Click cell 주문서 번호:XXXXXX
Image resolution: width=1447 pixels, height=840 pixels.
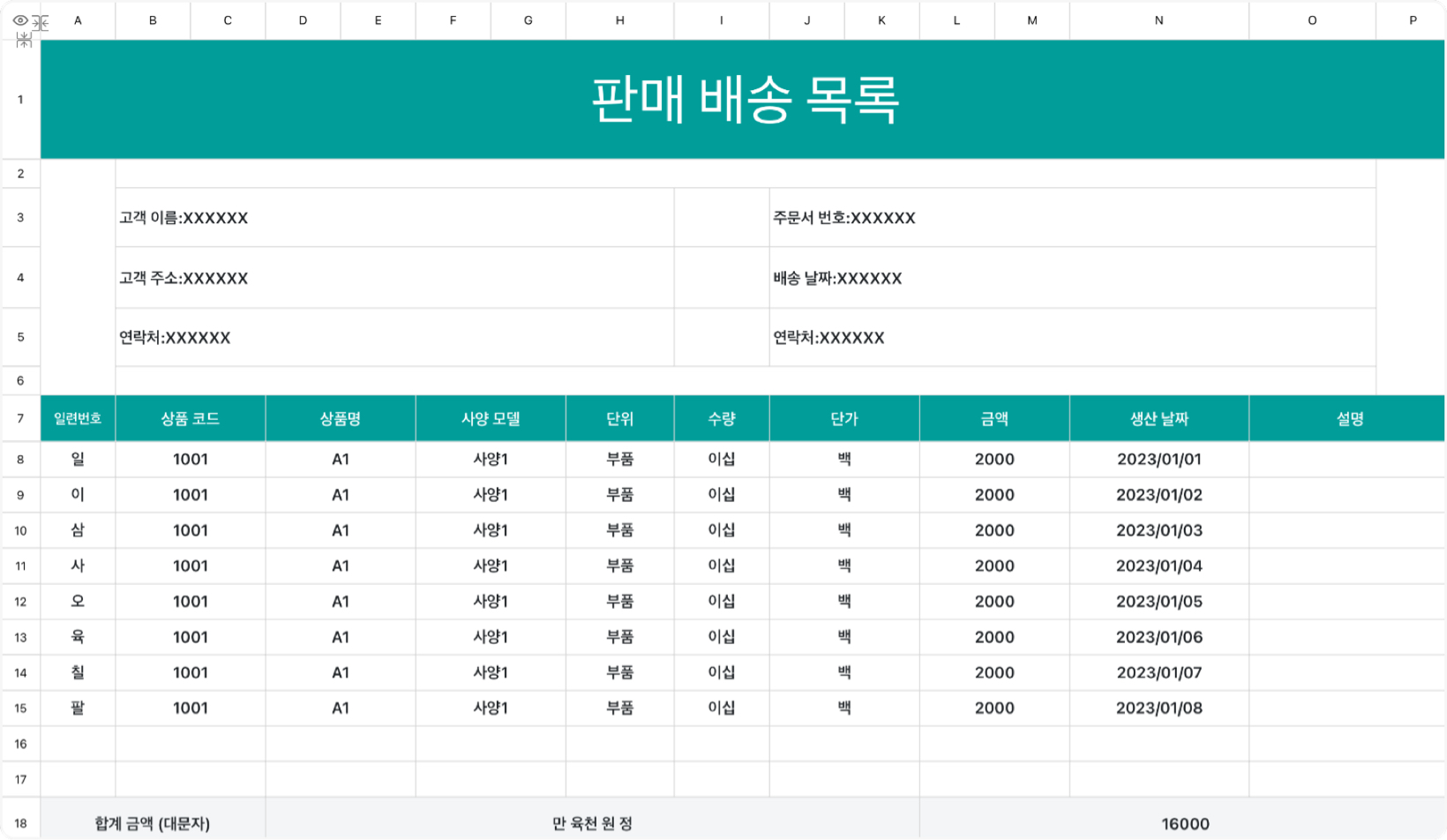(1072, 218)
